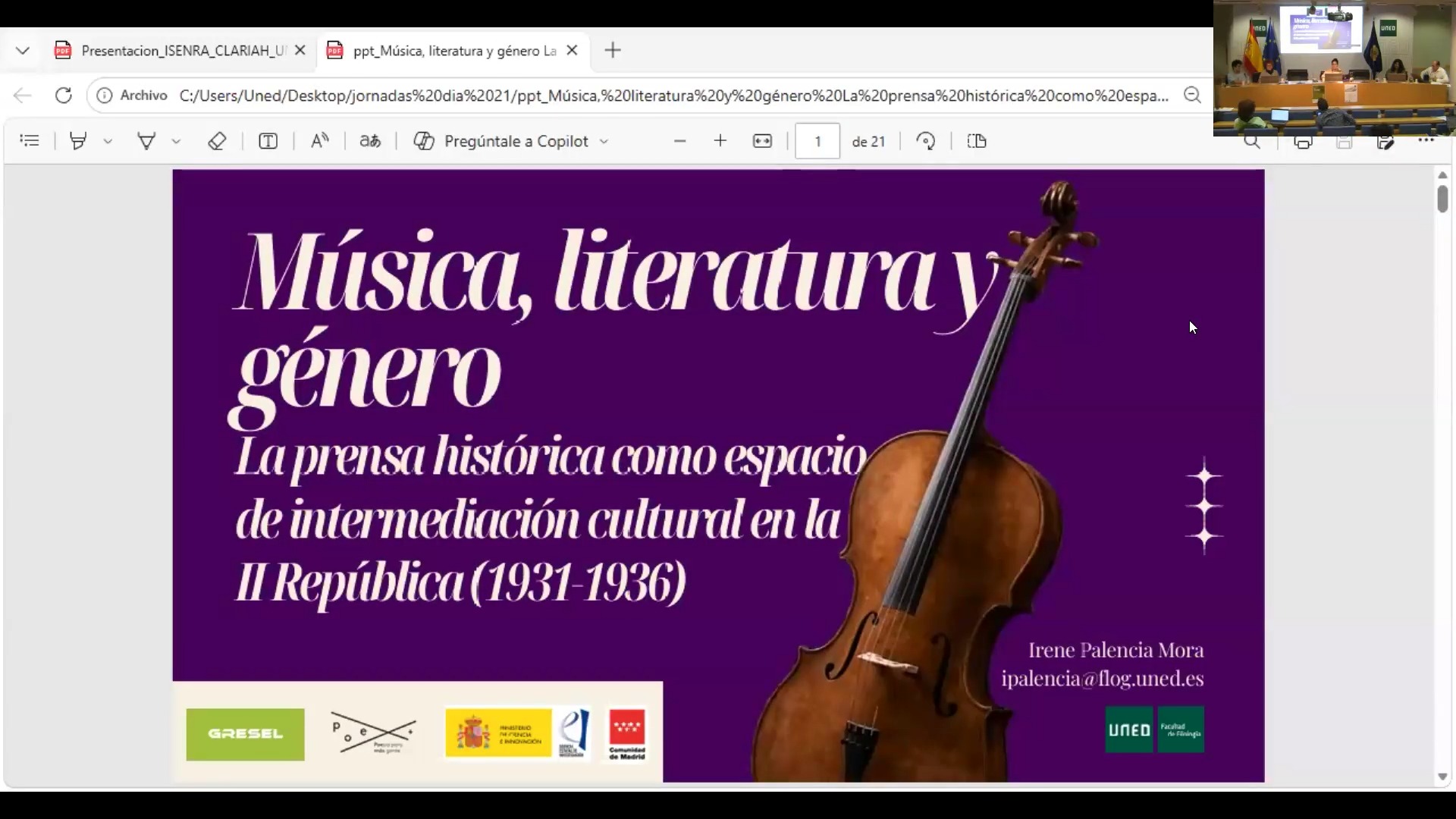Viewport: 1456px width, 819px height.
Task: Zoom in with the plus button
Action: coord(720,141)
